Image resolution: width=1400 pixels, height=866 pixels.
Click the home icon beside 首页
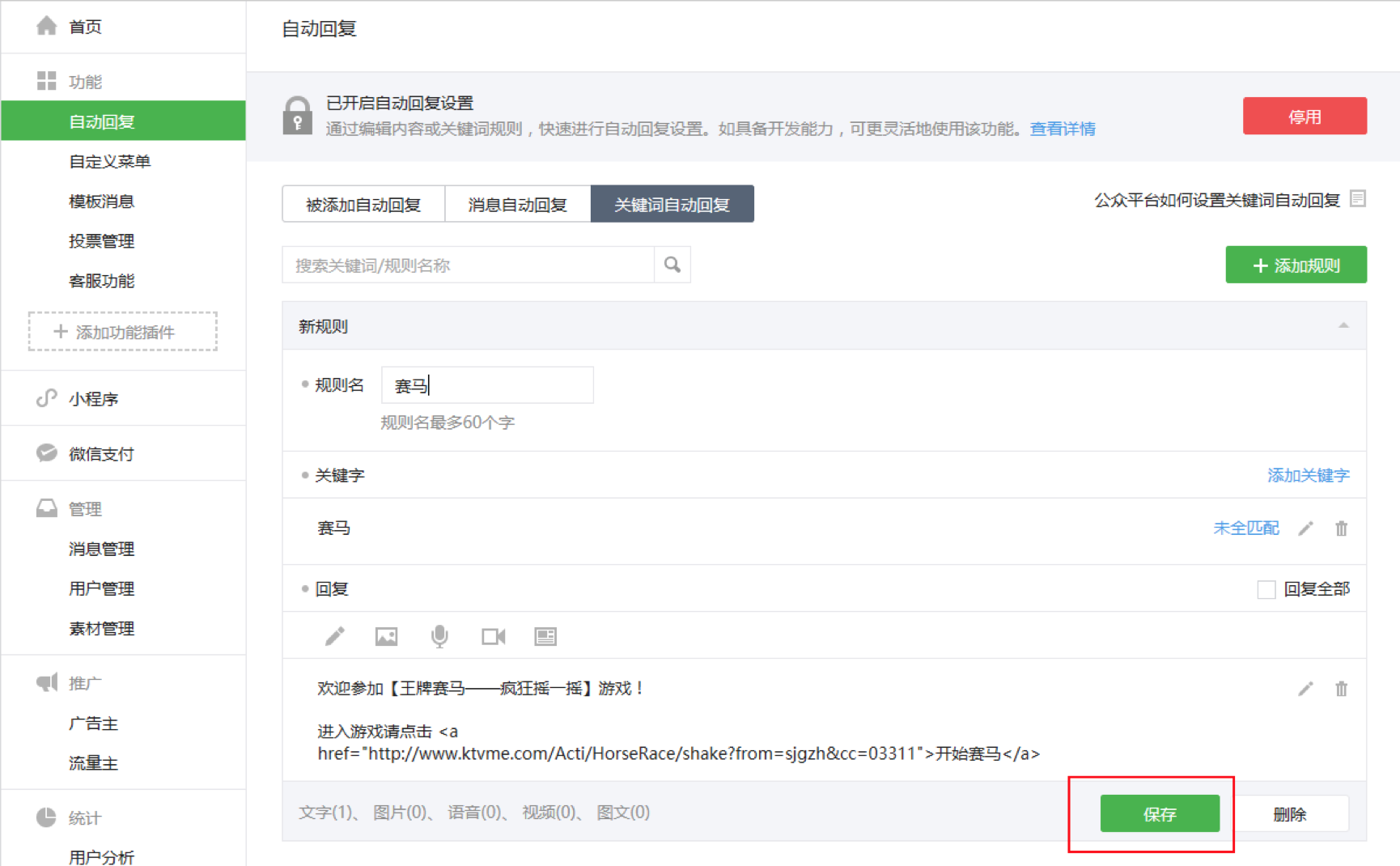point(47,26)
